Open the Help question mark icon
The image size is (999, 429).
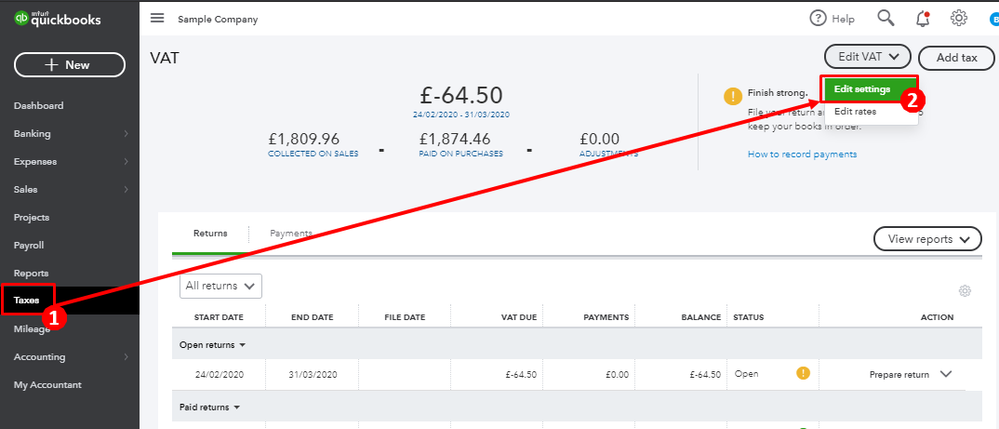[x=819, y=18]
